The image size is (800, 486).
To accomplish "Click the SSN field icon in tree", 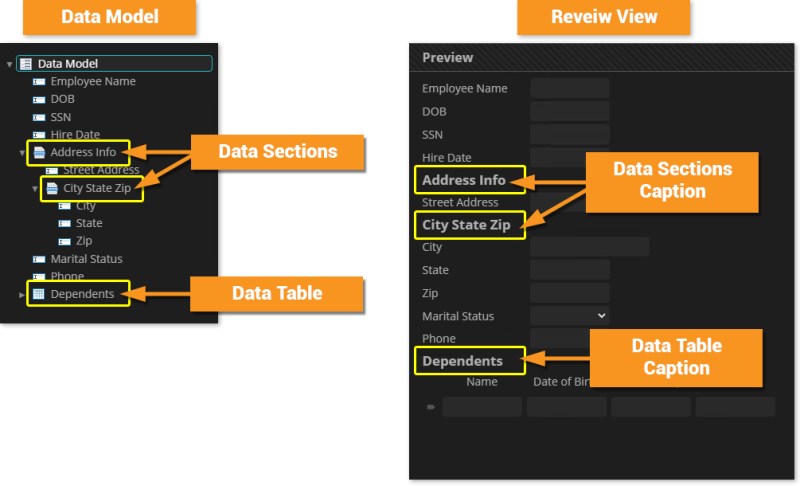I will (x=38, y=117).
